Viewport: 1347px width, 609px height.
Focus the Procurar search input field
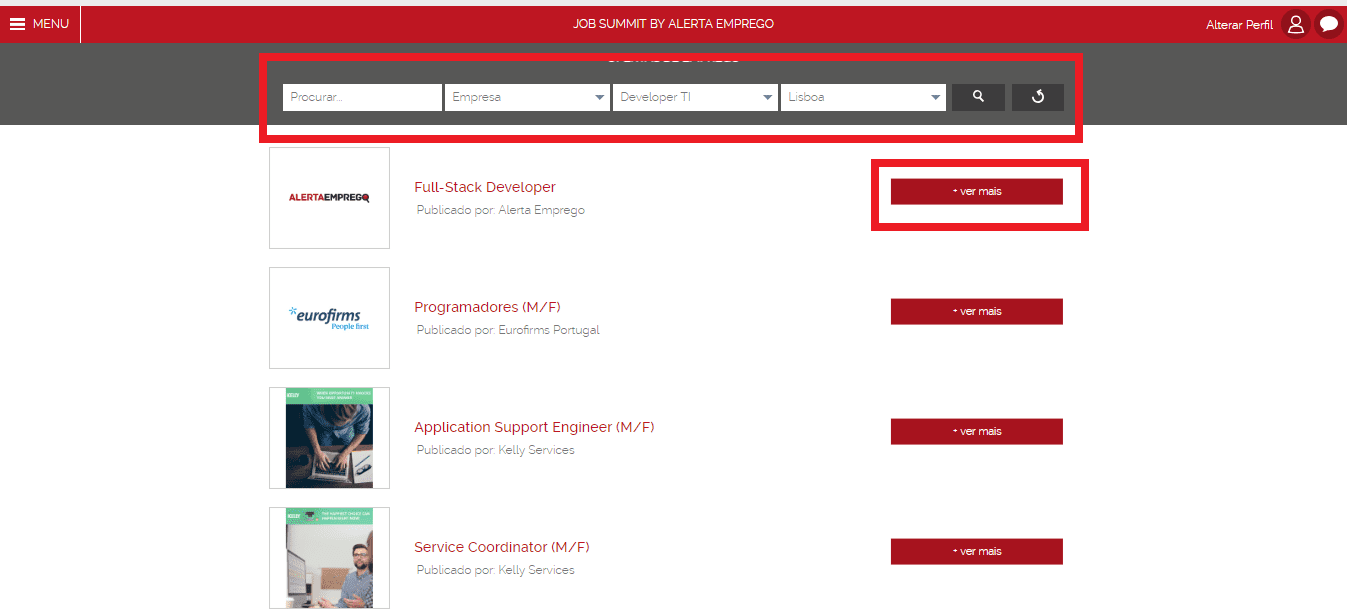[x=362, y=97]
